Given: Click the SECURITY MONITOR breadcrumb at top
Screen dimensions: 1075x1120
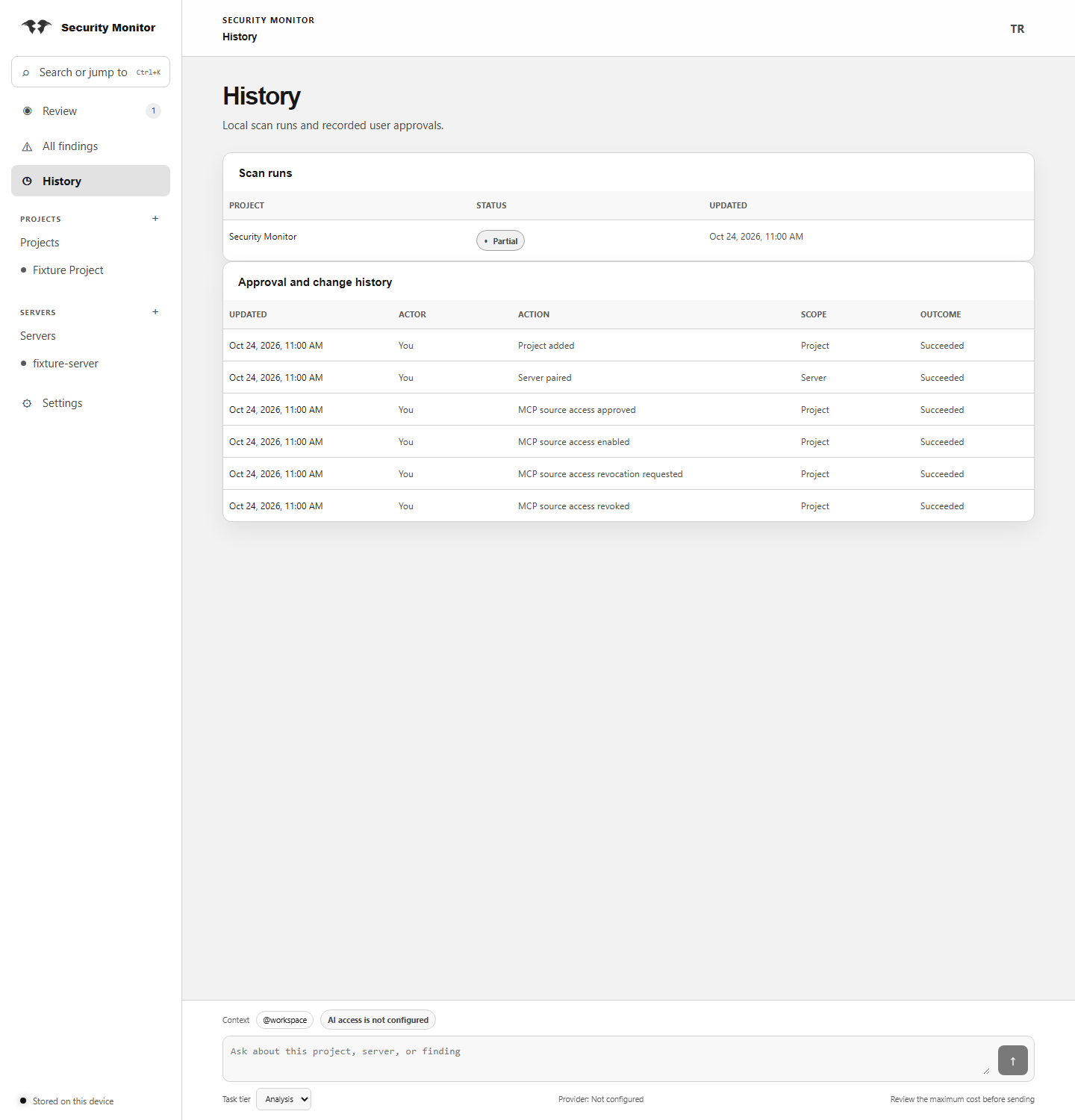Looking at the screenshot, I should pos(269,20).
